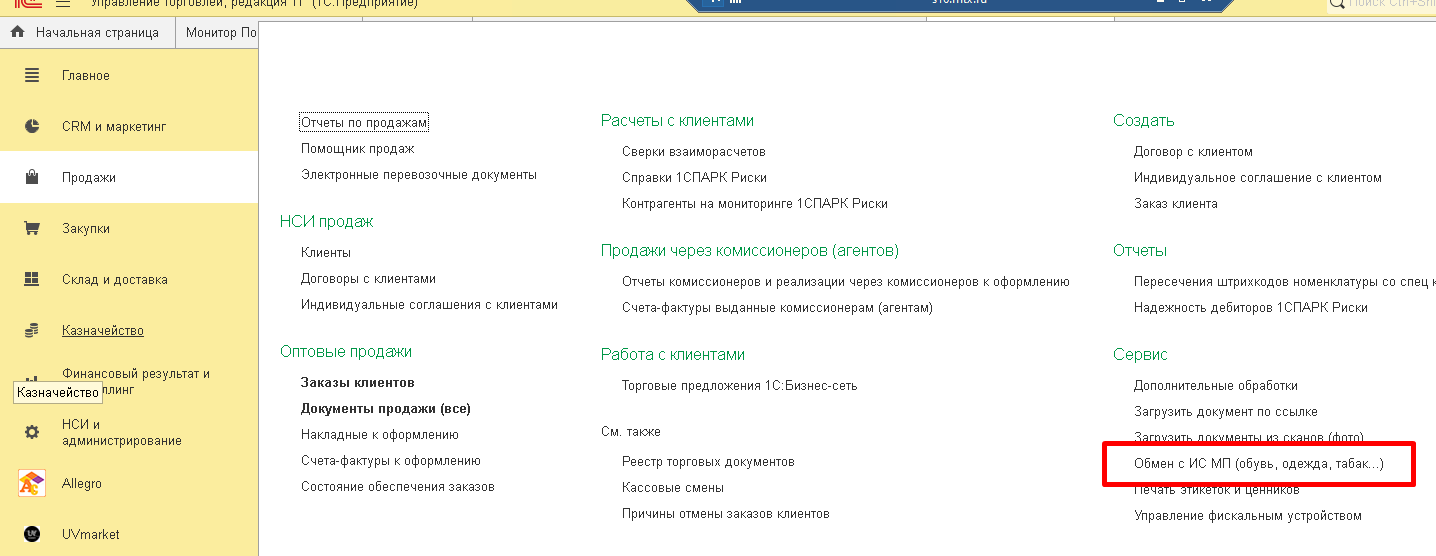
Task: Launch the Allegro section icon
Action: [x=32, y=483]
